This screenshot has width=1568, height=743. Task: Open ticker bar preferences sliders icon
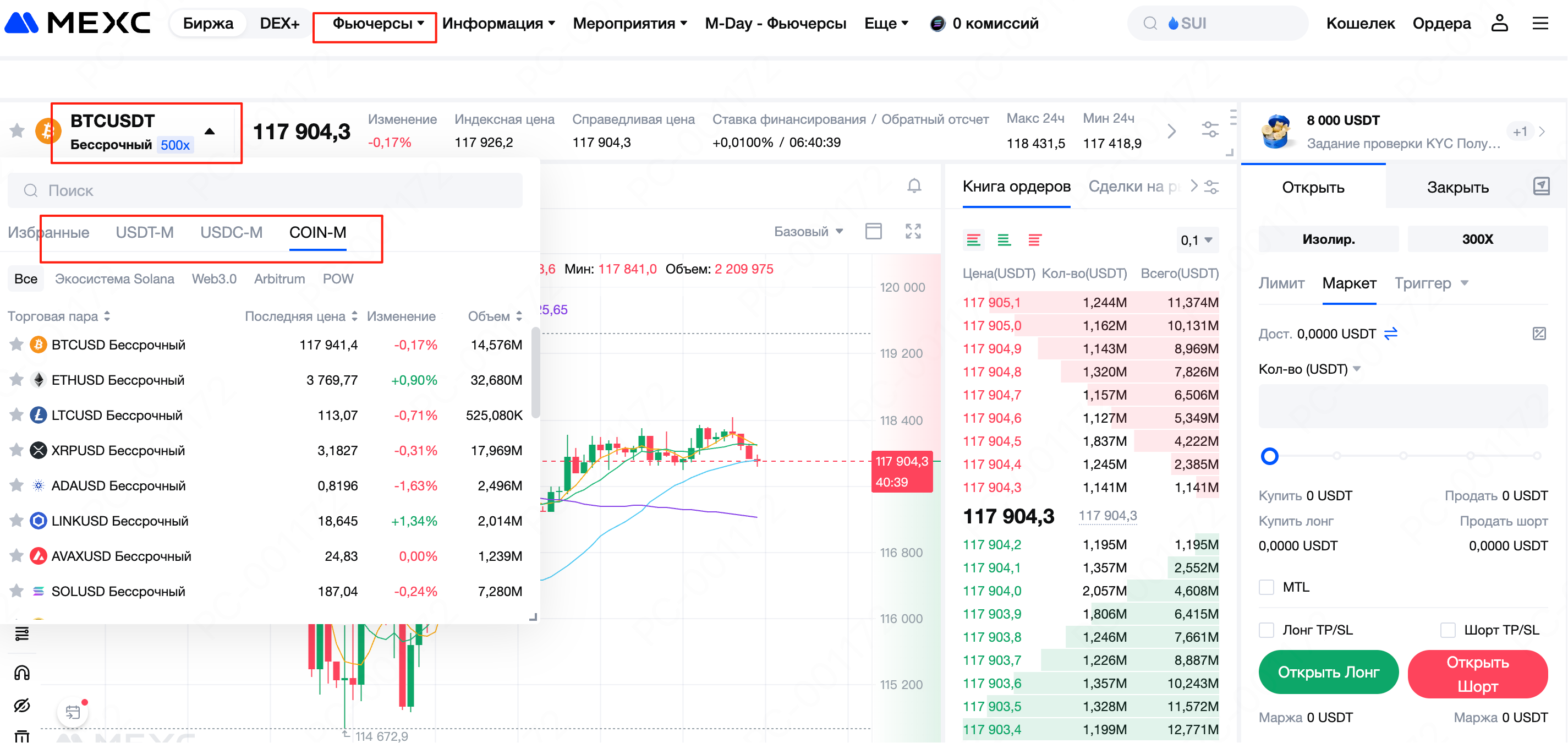pyautogui.click(x=1209, y=130)
